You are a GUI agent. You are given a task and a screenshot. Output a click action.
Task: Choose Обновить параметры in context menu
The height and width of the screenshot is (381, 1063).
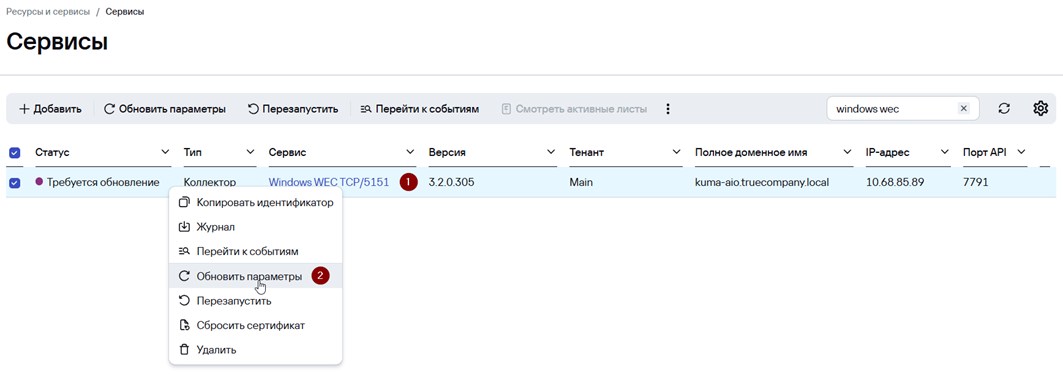[x=255, y=276]
